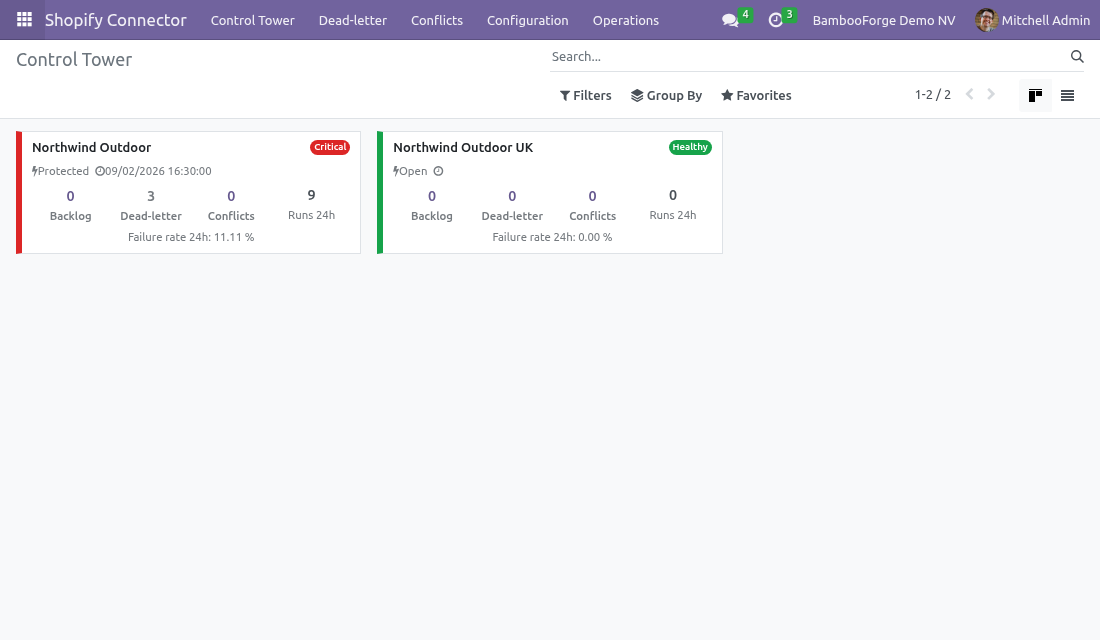Open the apps grid home menu
Viewport: 1100px width, 640px height.
[x=24, y=20]
